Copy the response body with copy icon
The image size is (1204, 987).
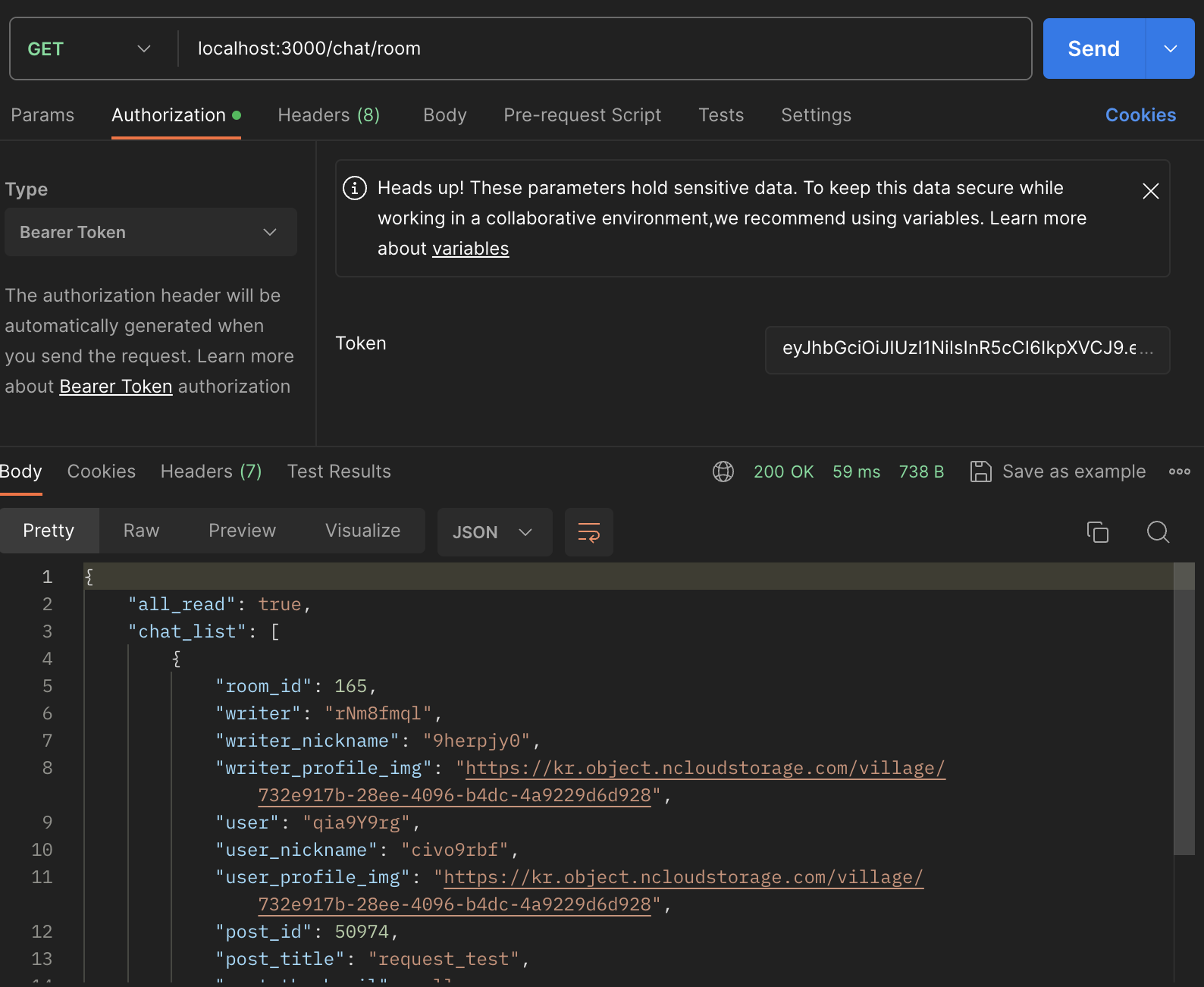click(1097, 532)
